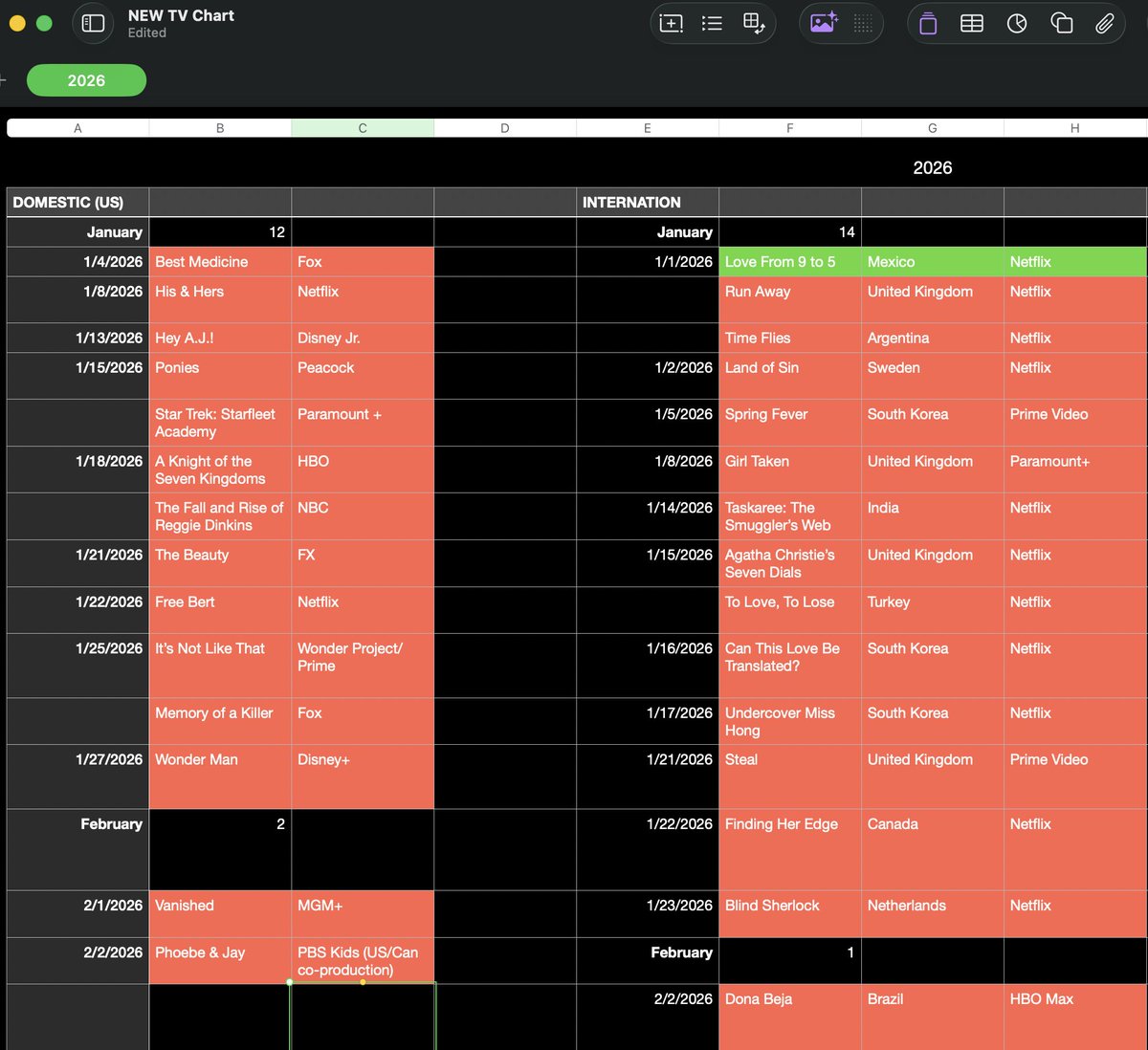Switch to the 2026 sheet tab

pyautogui.click(x=86, y=80)
